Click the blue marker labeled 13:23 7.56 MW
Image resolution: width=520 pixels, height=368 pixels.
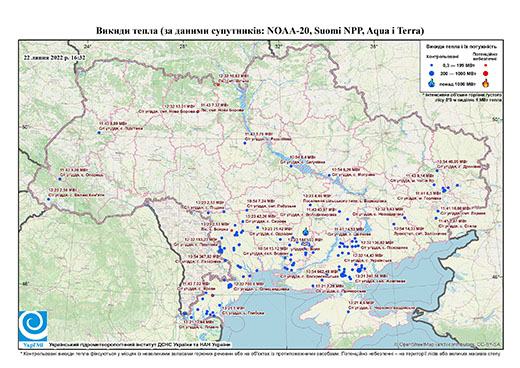tap(49, 199)
